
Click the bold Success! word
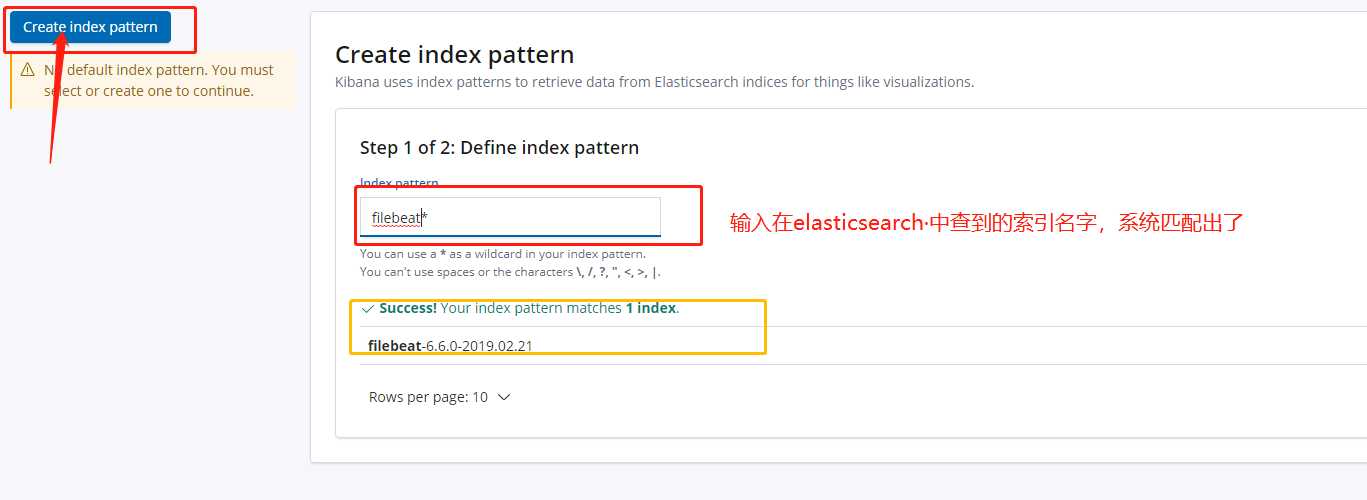click(x=408, y=308)
